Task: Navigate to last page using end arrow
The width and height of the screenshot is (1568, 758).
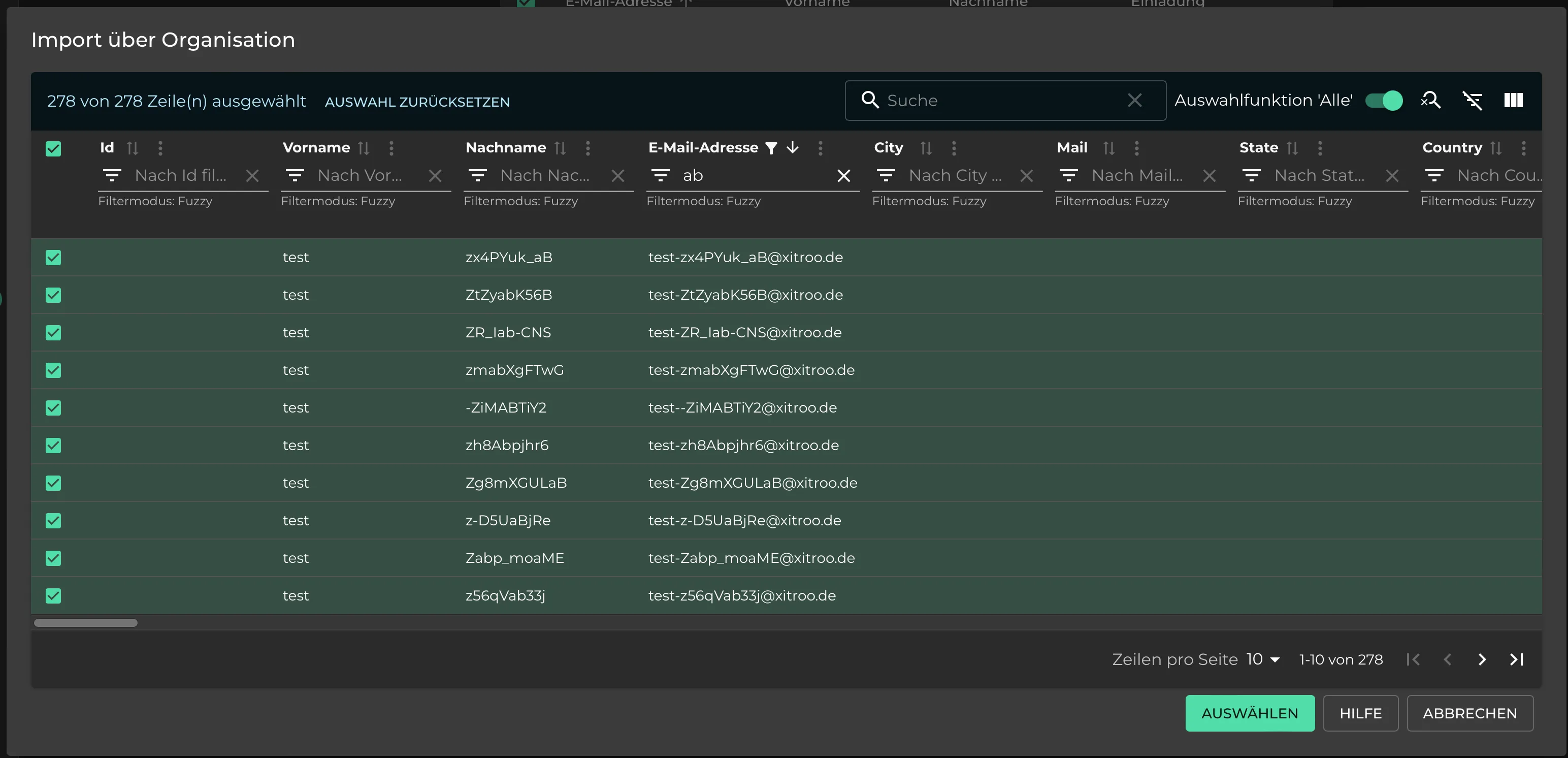Action: point(1519,659)
